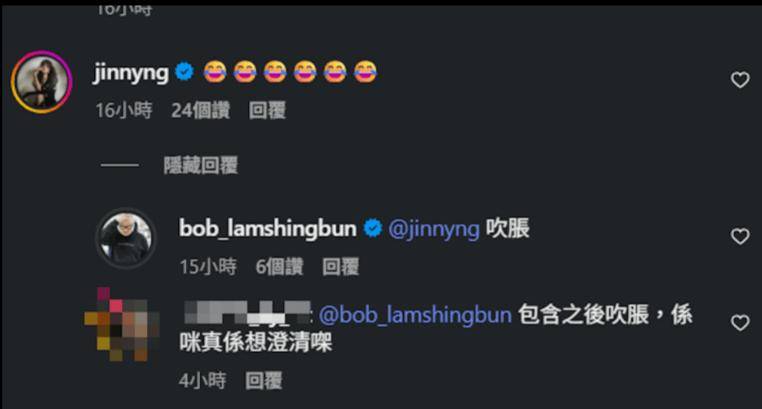Click the 15小時 timestamp
Screen dimensions: 762x409
pos(208,267)
